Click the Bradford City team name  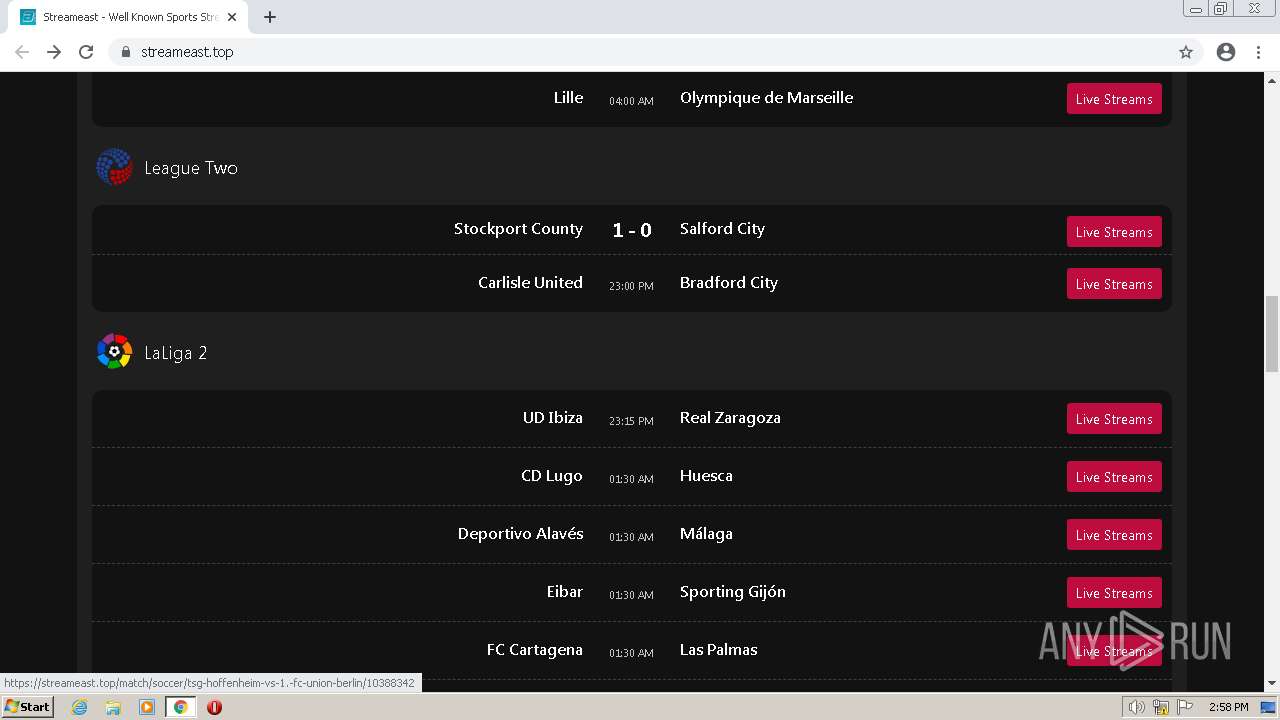click(x=729, y=283)
